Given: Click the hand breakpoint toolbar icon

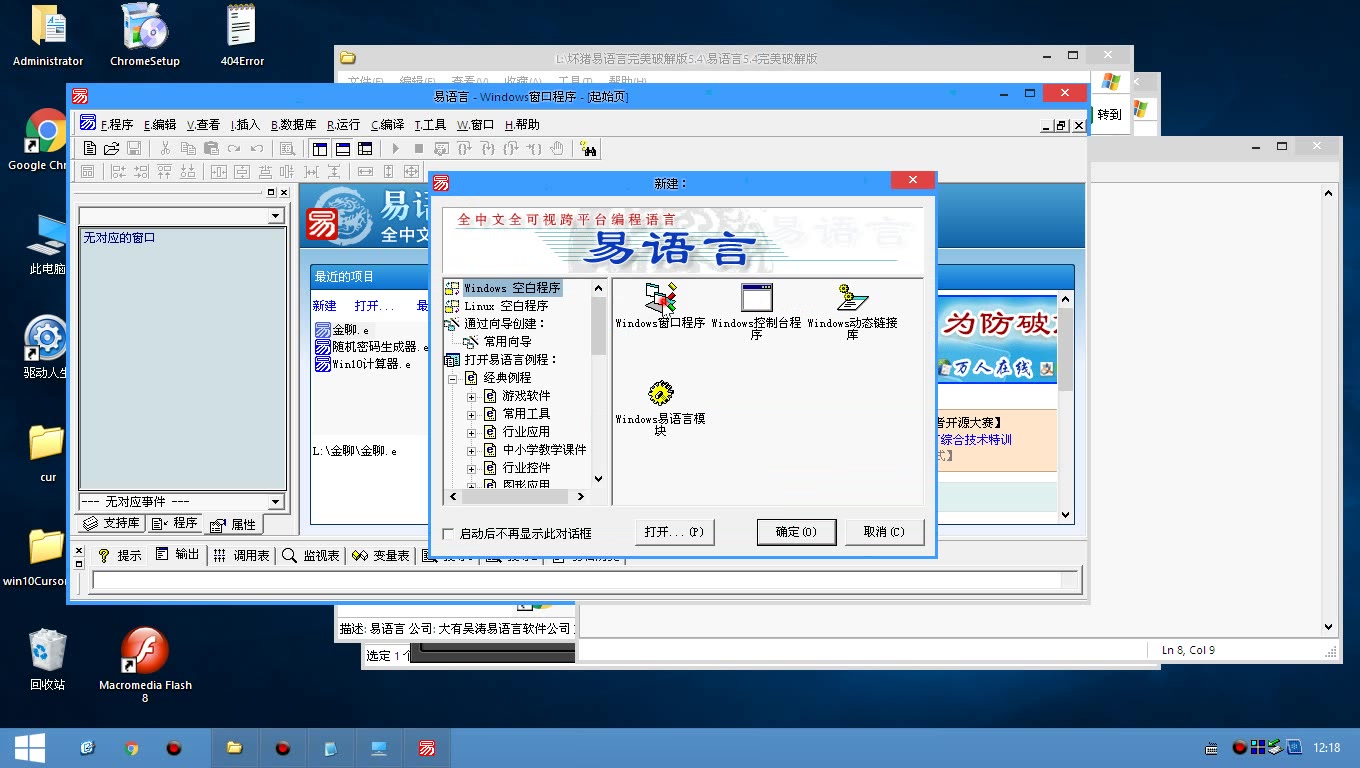Looking at the screenshot, I should pyautogui.click(x=557, y=149).
